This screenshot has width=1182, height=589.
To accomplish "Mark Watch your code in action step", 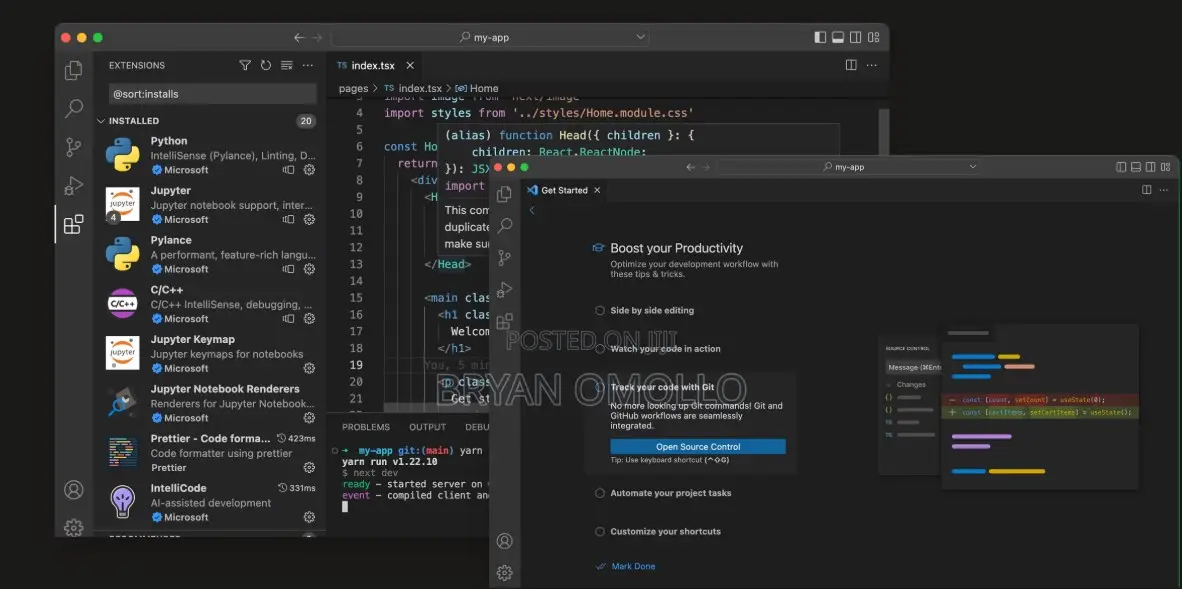I will [x=600, y=349].
